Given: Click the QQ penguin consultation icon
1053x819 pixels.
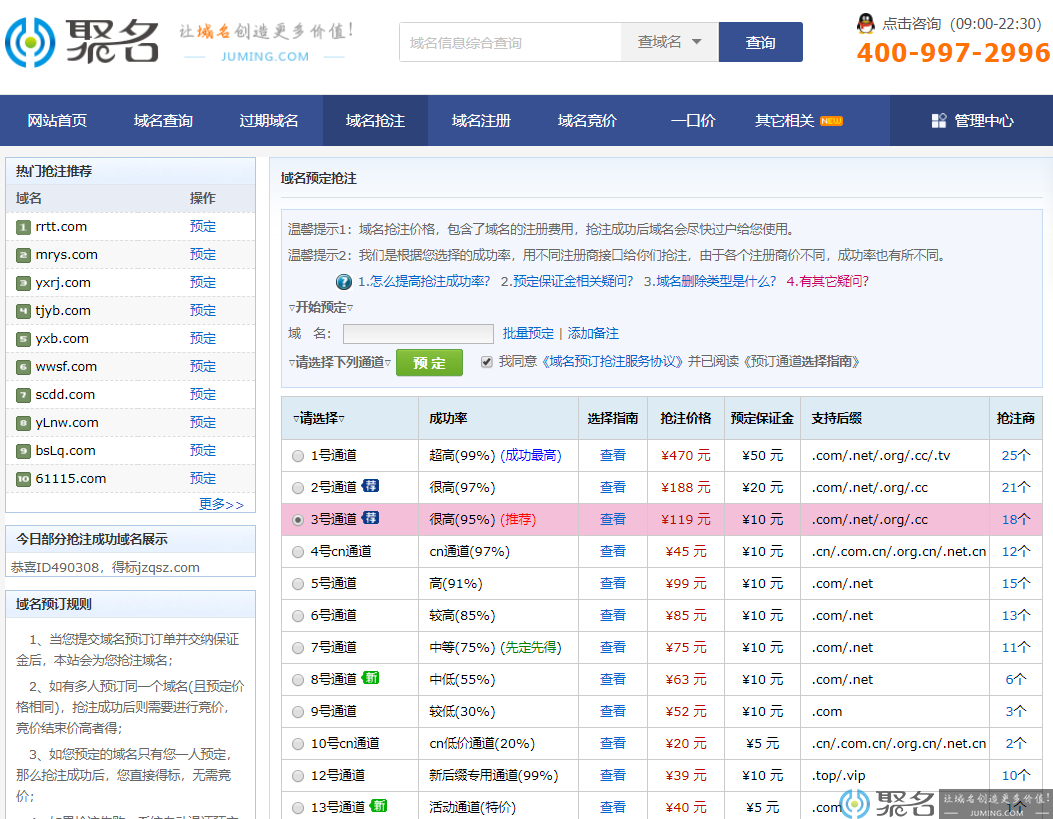Looking at the screenshot, I should pos(866,23).
